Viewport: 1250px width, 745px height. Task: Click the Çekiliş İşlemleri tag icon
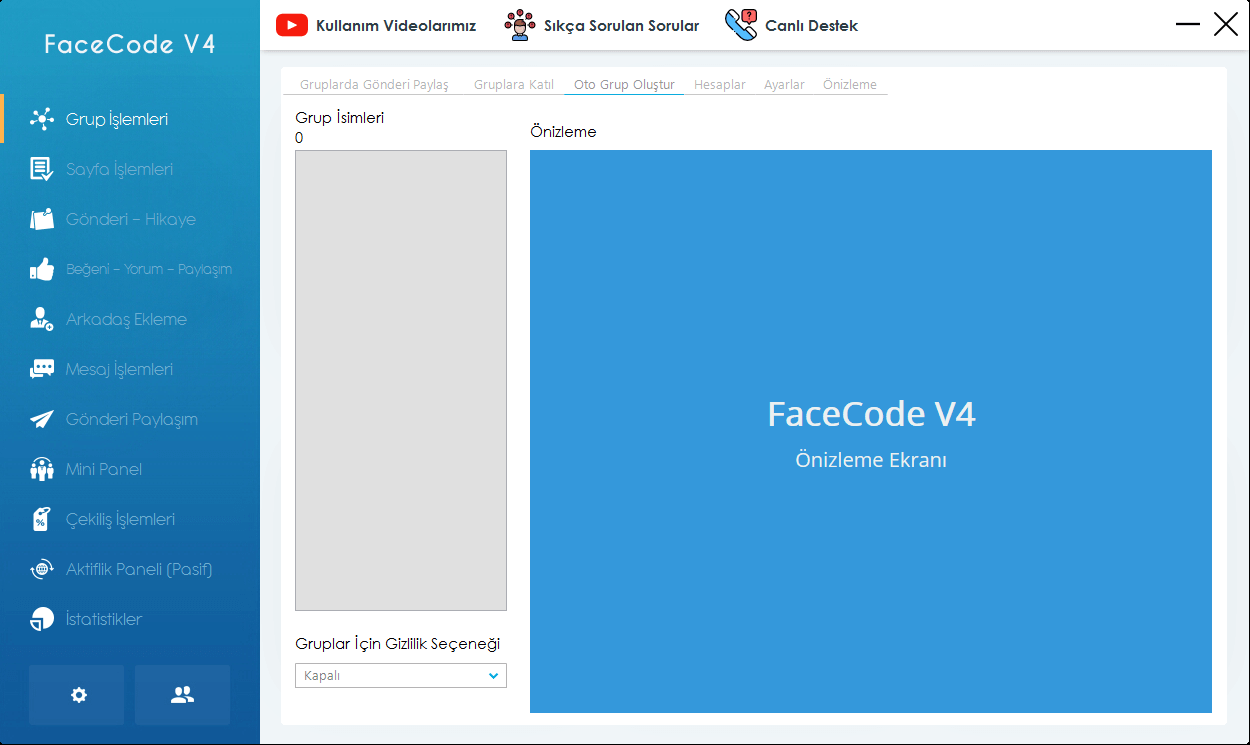click(x=42, y=519)
